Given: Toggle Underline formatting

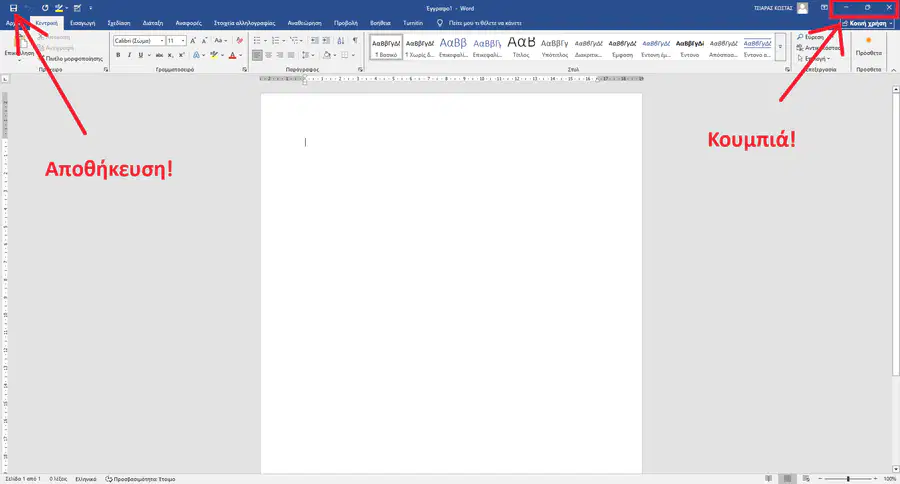Looking at the screenshot, I should click(x=140, y=55).
